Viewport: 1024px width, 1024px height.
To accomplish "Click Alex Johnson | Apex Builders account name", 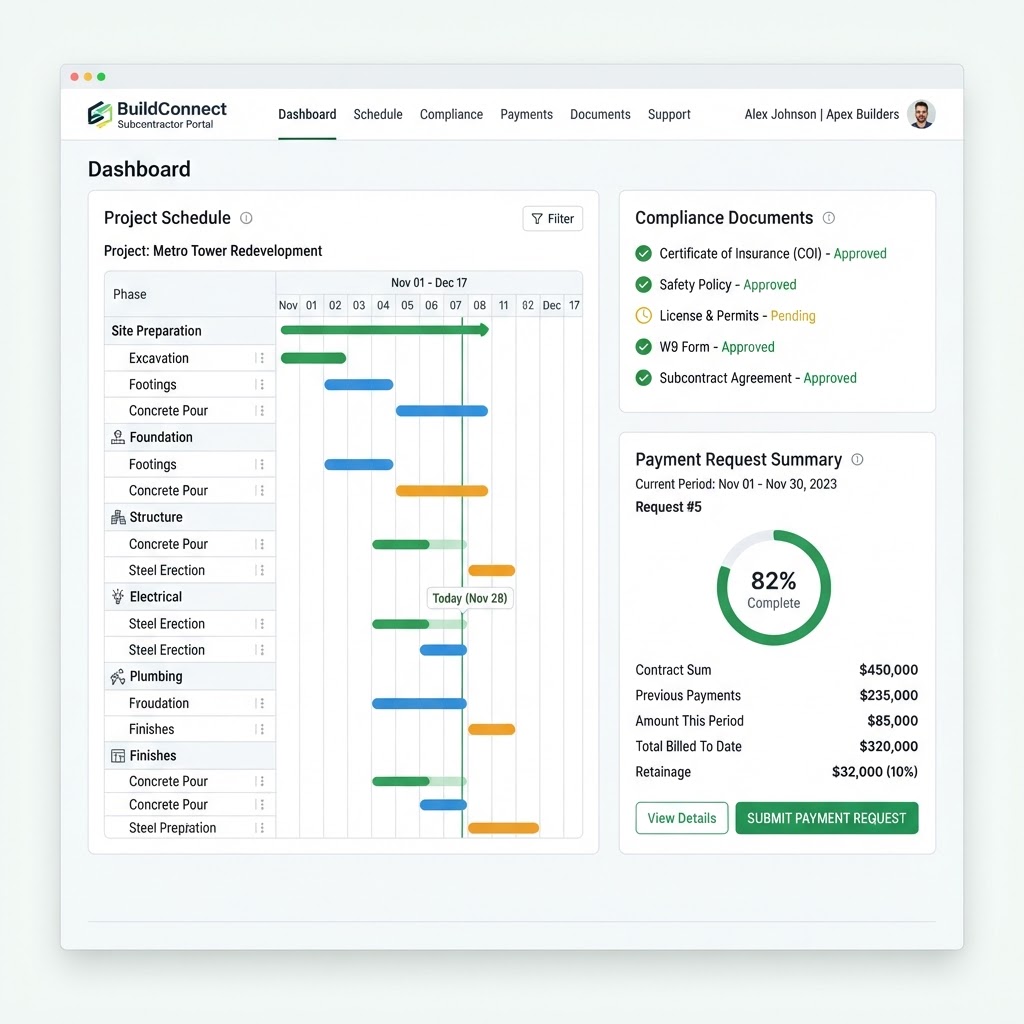I will 822,114.
